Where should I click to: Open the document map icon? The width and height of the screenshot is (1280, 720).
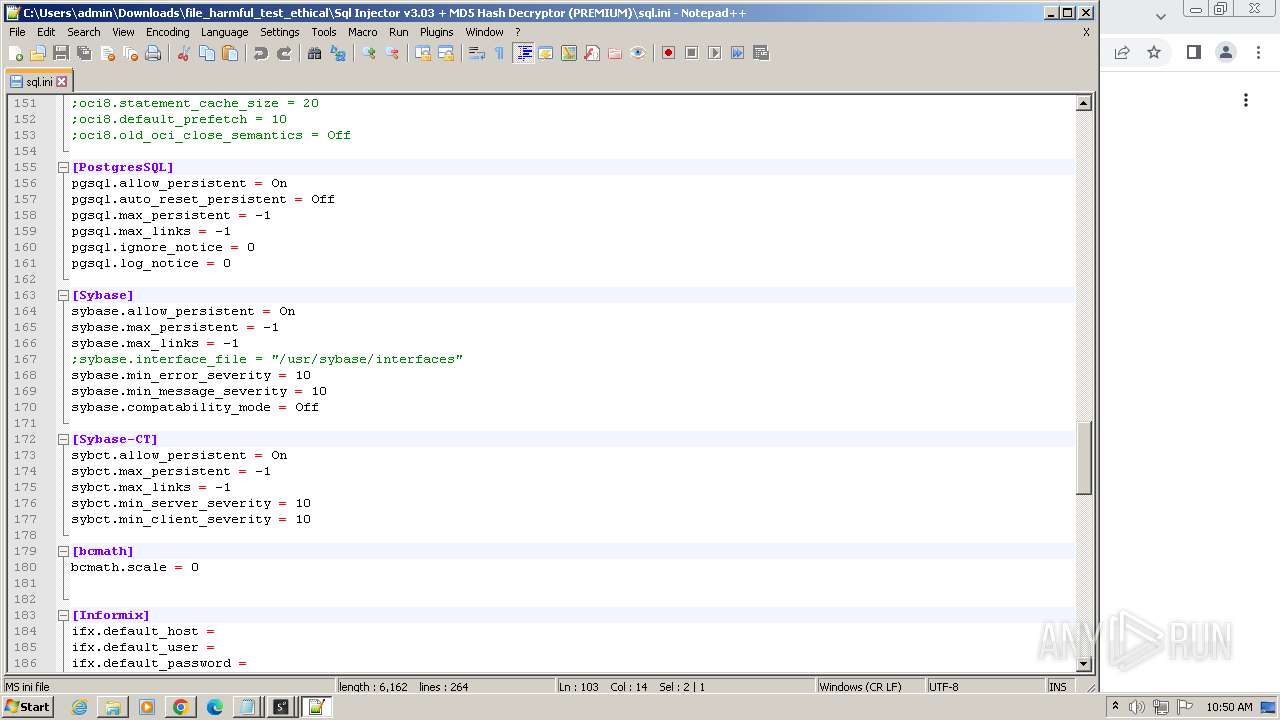pos(569,53)
